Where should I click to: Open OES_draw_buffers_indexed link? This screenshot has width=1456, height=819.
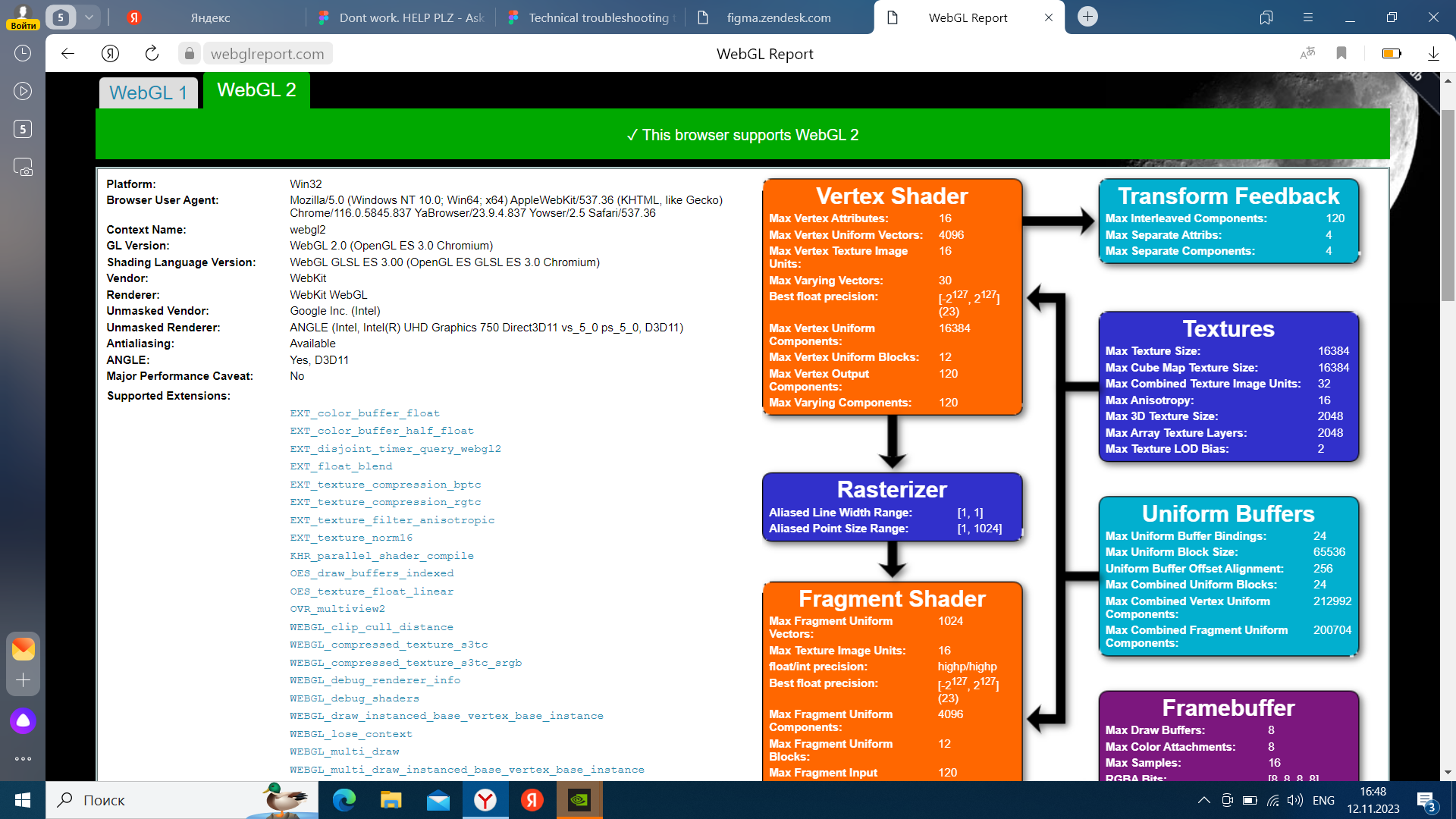(372, 573)
